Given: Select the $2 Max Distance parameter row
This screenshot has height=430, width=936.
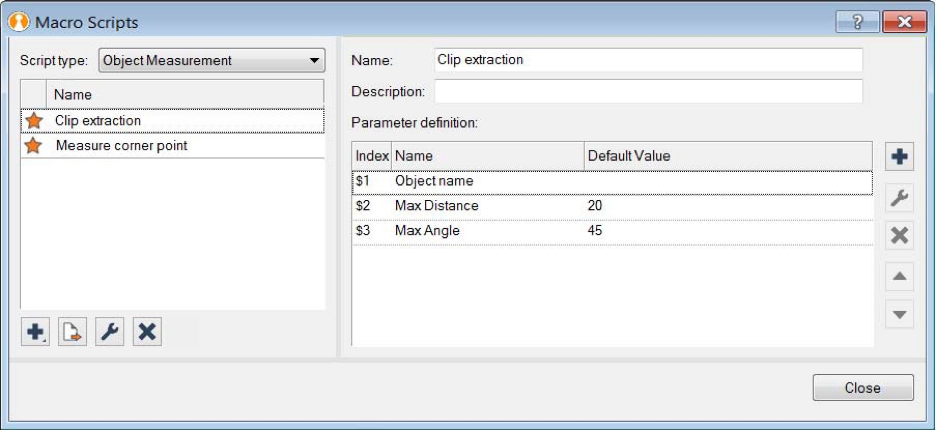Looking at the screenshot, I should click(x=611, y=206).
